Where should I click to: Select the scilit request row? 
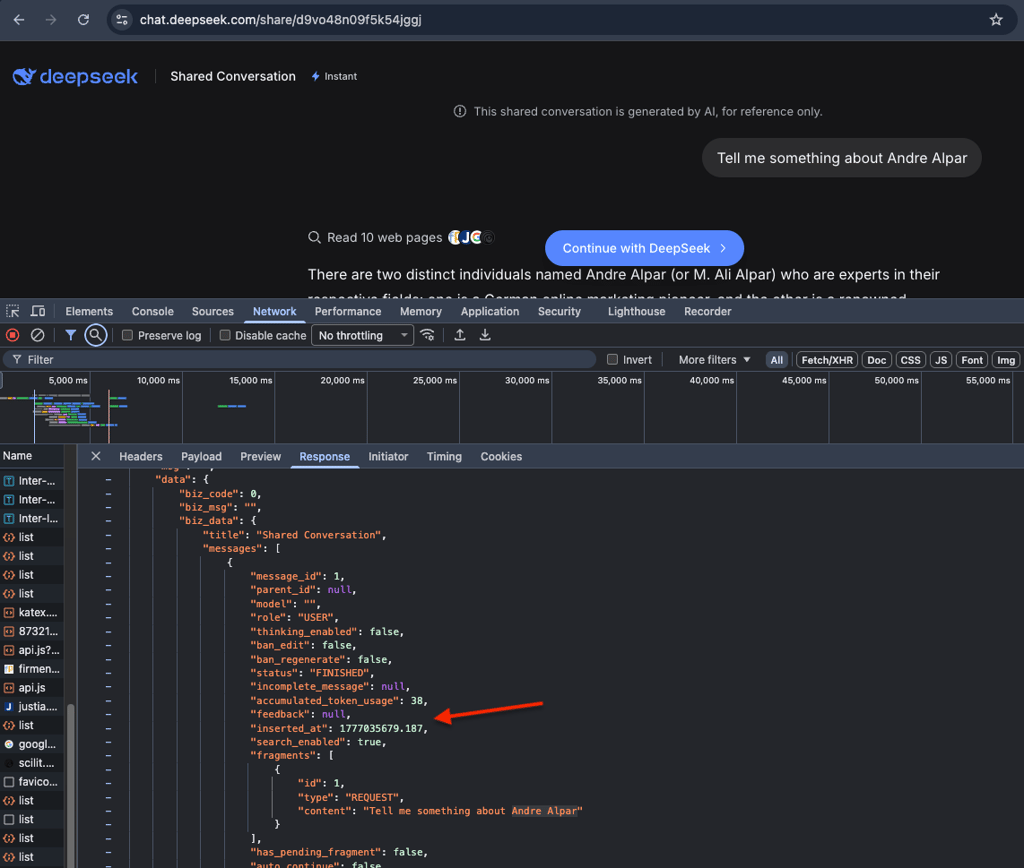pos(32,762)
